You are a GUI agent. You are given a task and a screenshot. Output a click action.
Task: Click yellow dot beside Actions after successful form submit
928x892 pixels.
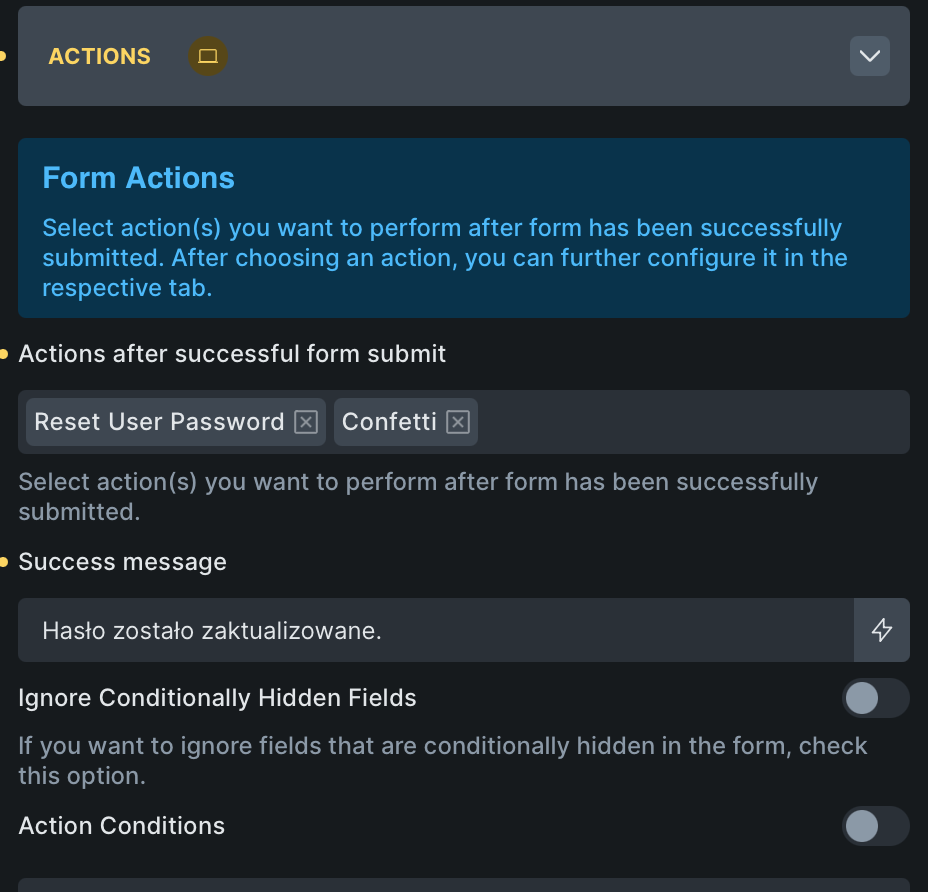pyautogui.click(x=4, y=354)
